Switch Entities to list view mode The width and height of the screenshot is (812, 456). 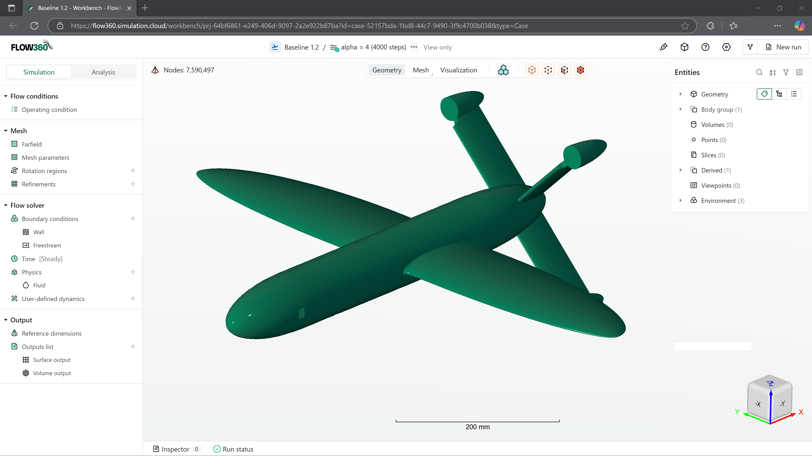[794, 94]
